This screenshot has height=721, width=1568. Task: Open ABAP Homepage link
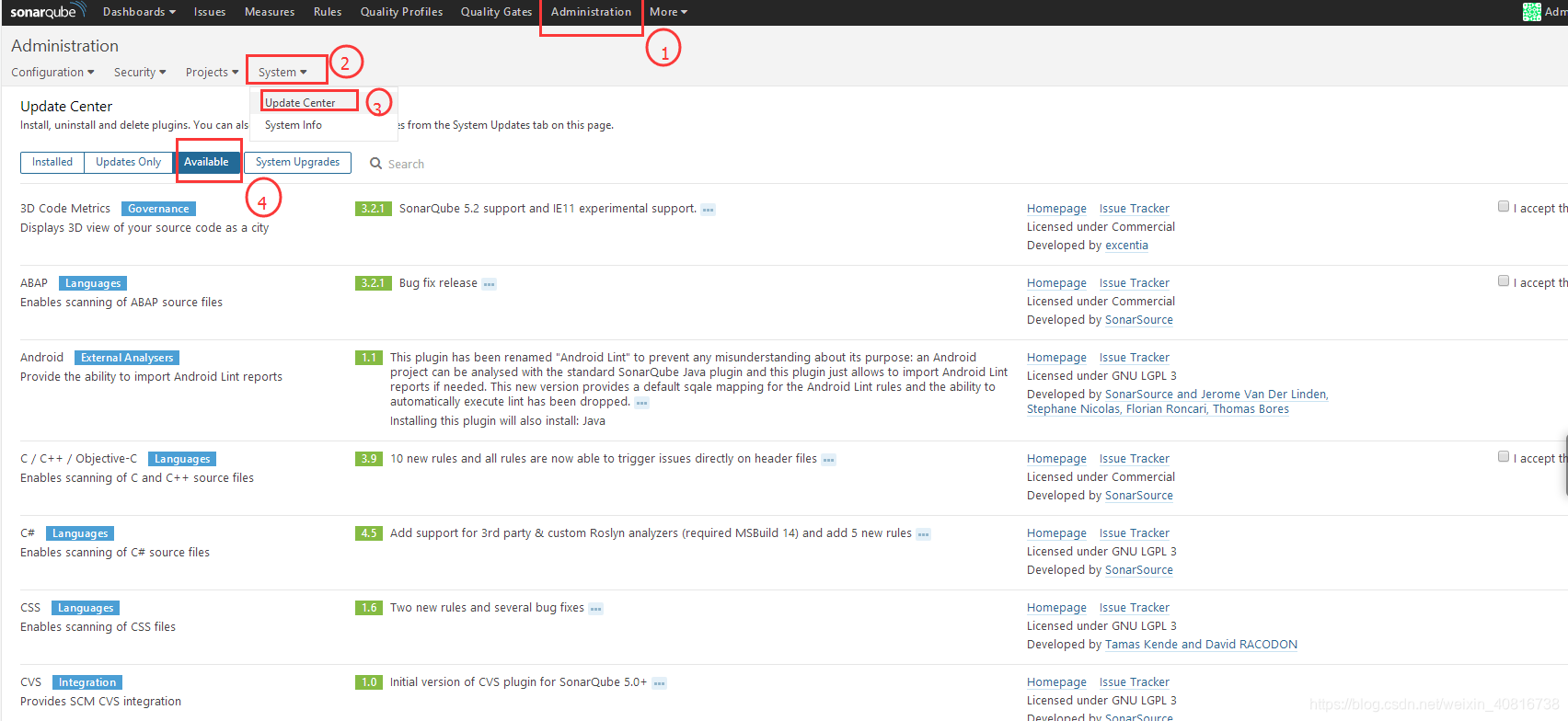coord(1056,283)
